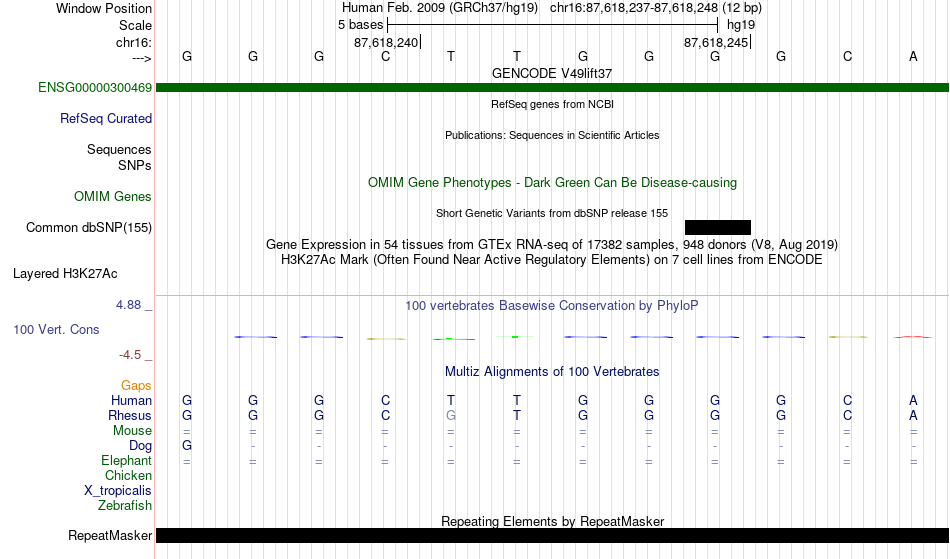This screenshot has height=559, width=950.
Task: Click the 'RefSeq genes from NCBI' title
Action: pos(552,104)
